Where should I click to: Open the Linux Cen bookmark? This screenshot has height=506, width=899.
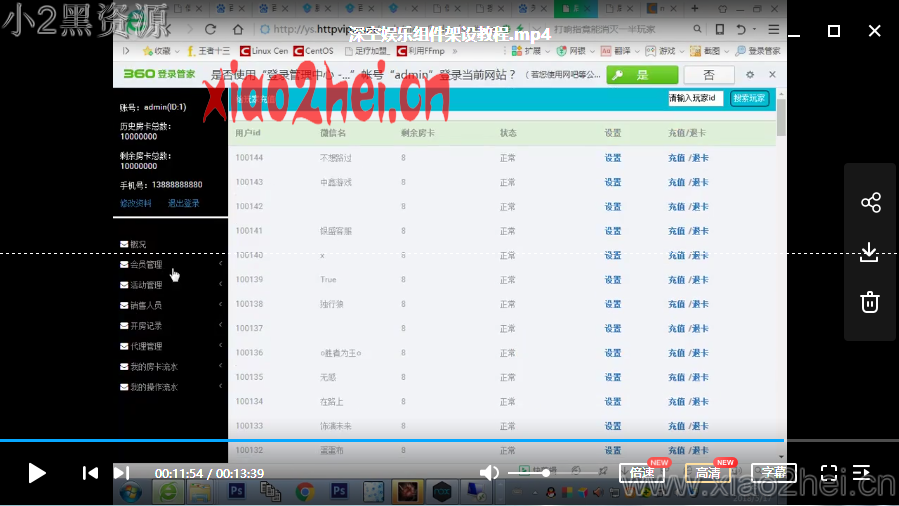[264, 51]
